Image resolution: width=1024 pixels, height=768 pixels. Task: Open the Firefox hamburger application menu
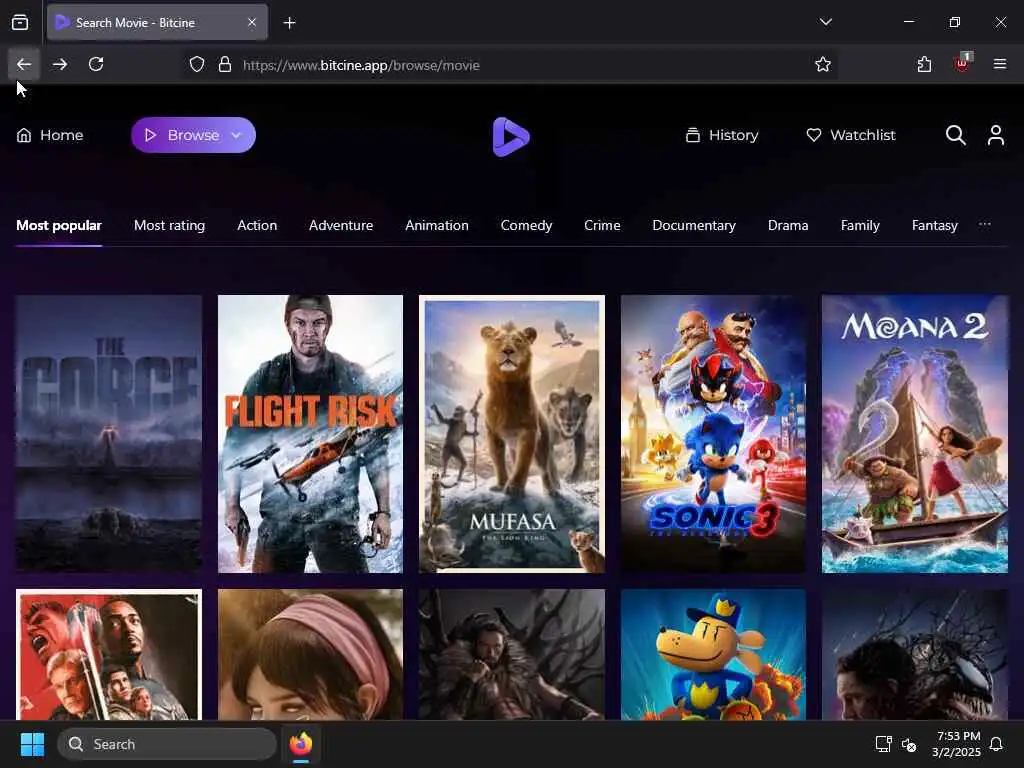tap(1000, 64)
